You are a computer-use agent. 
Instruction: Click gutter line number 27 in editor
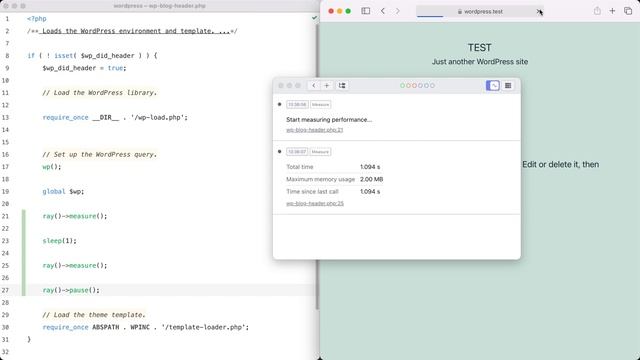[x=5, y=290]
